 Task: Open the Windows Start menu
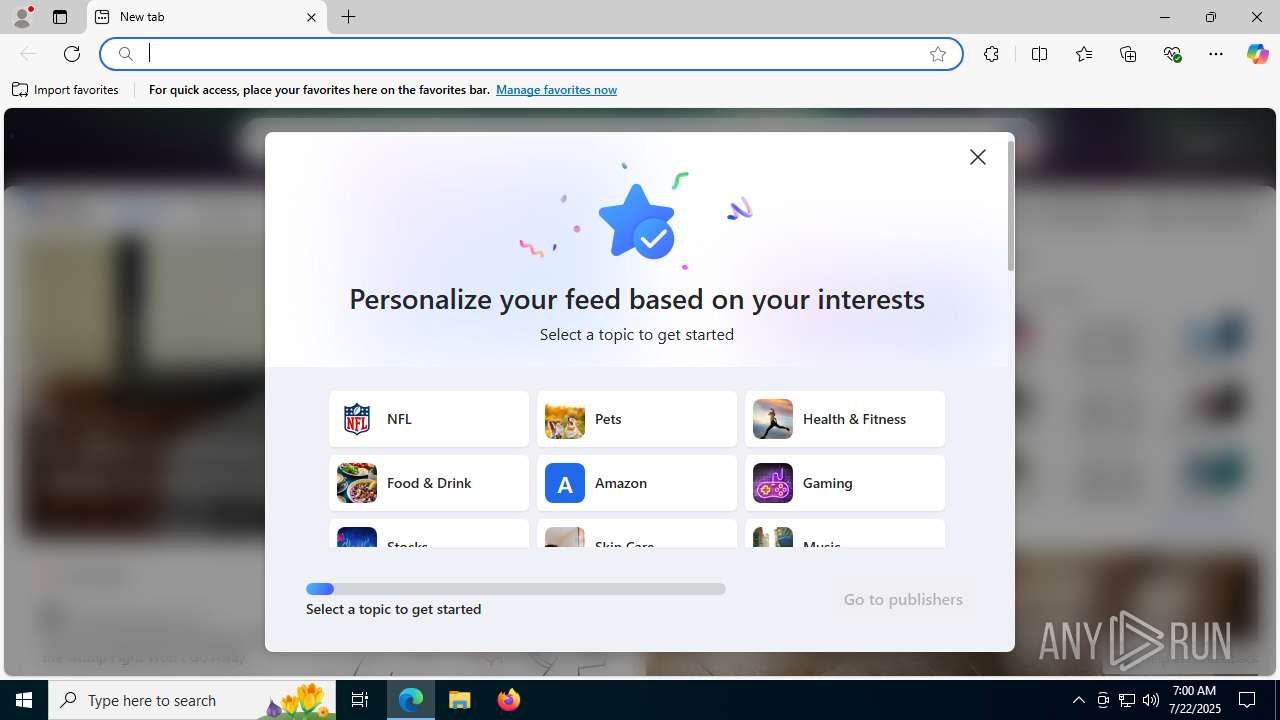pyautogui.click(x=24, y=700)
